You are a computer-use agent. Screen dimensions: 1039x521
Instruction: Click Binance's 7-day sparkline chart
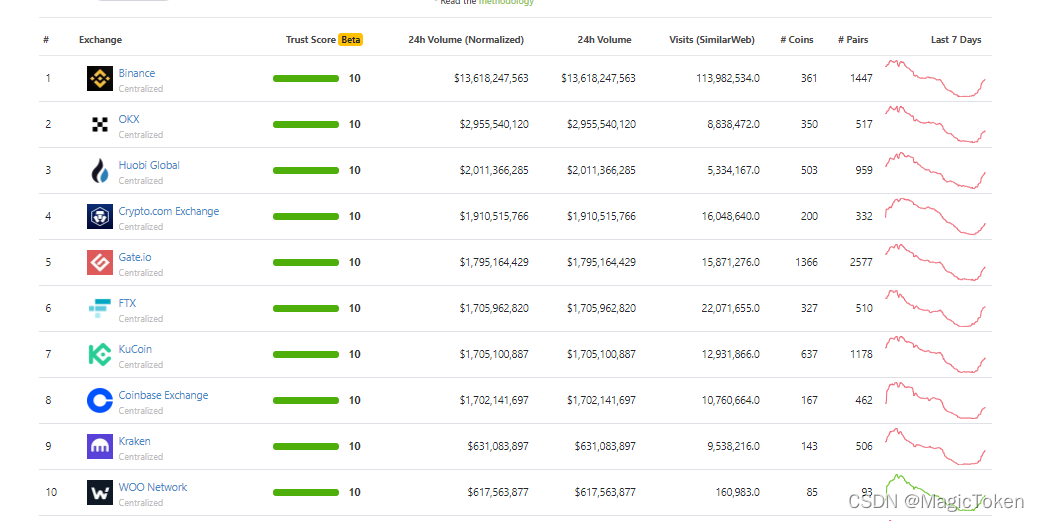[x=936, y=78]
